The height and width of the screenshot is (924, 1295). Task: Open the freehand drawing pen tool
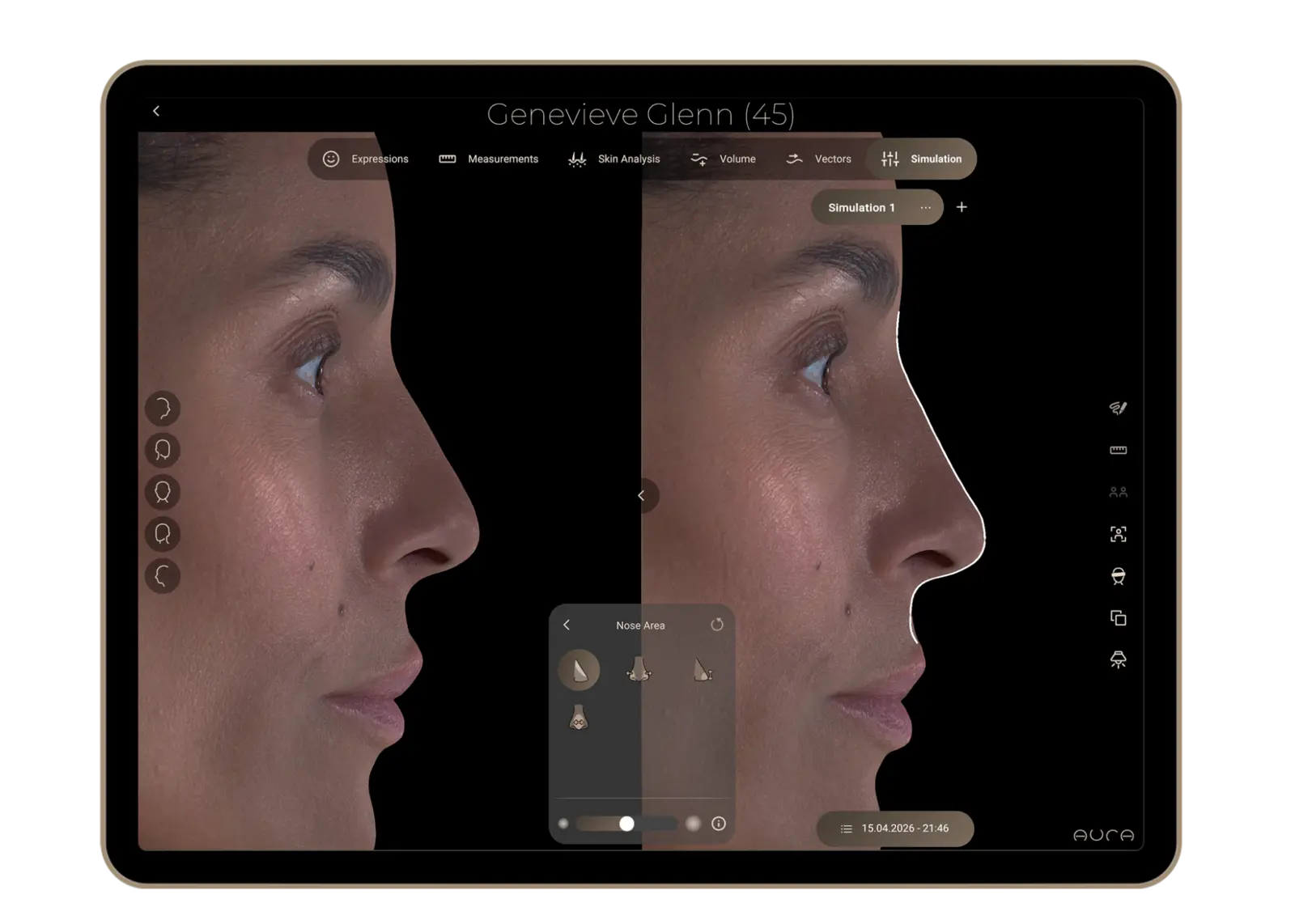coord(1118,408)
